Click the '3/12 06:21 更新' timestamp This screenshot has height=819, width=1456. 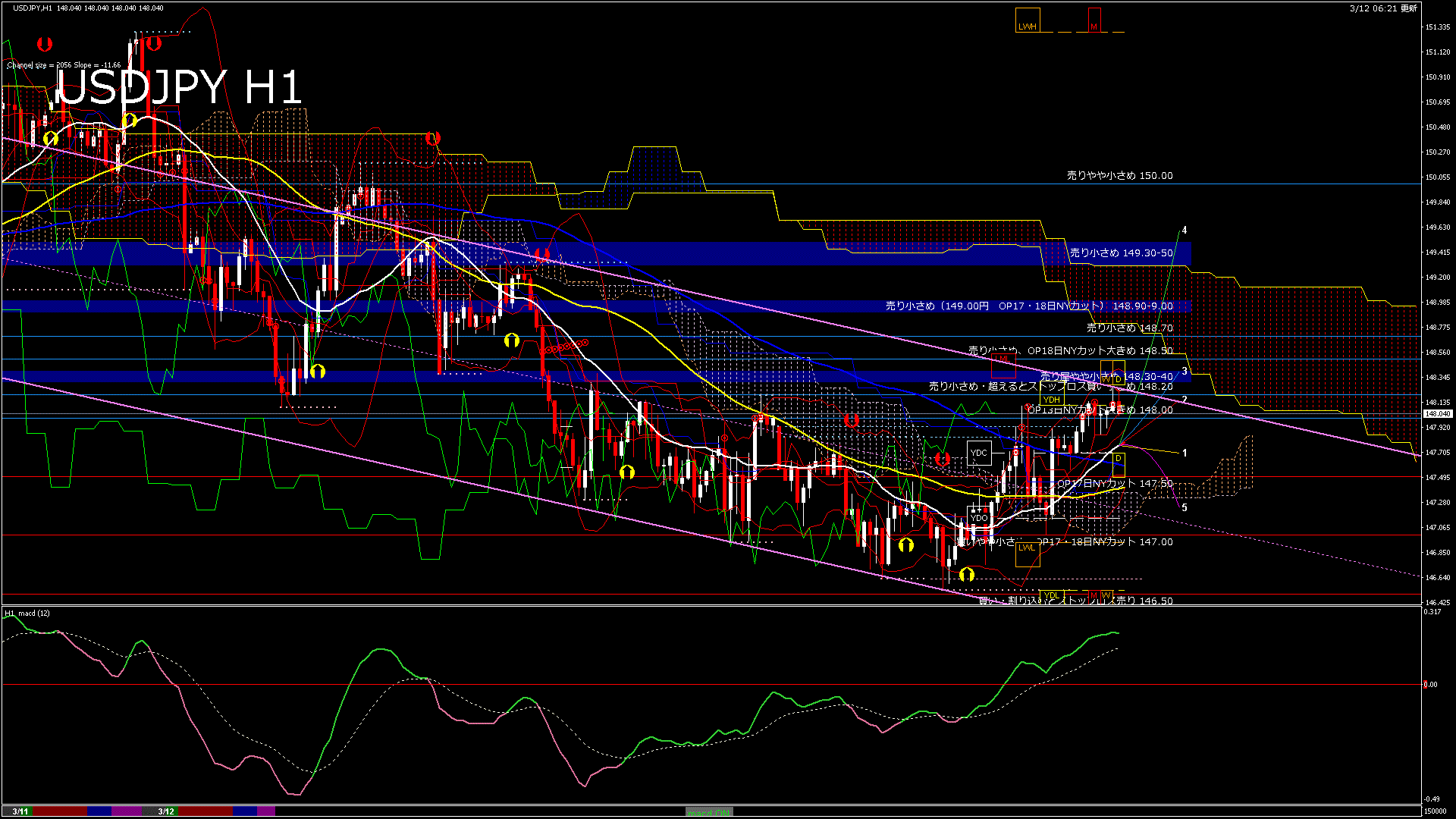point(1383,8)
